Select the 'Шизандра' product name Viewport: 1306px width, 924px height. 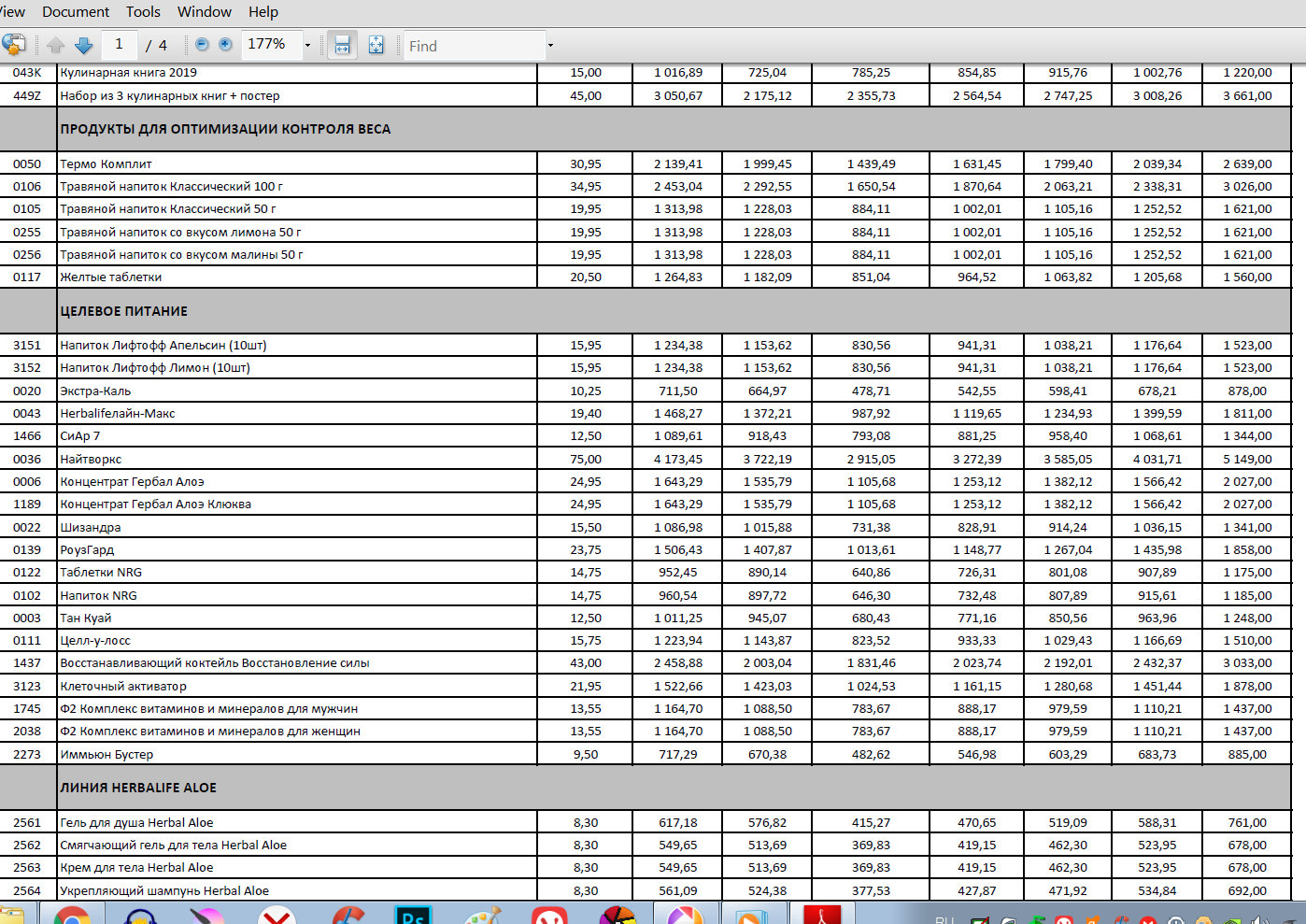click(91, 527)
